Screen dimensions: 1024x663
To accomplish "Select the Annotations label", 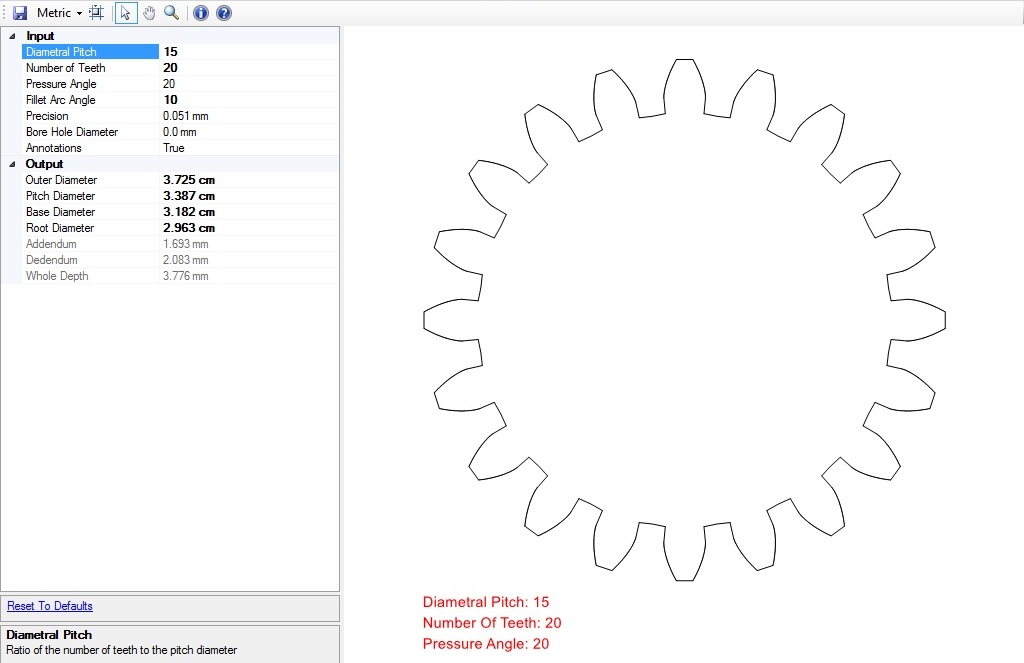I will [54, 148].
